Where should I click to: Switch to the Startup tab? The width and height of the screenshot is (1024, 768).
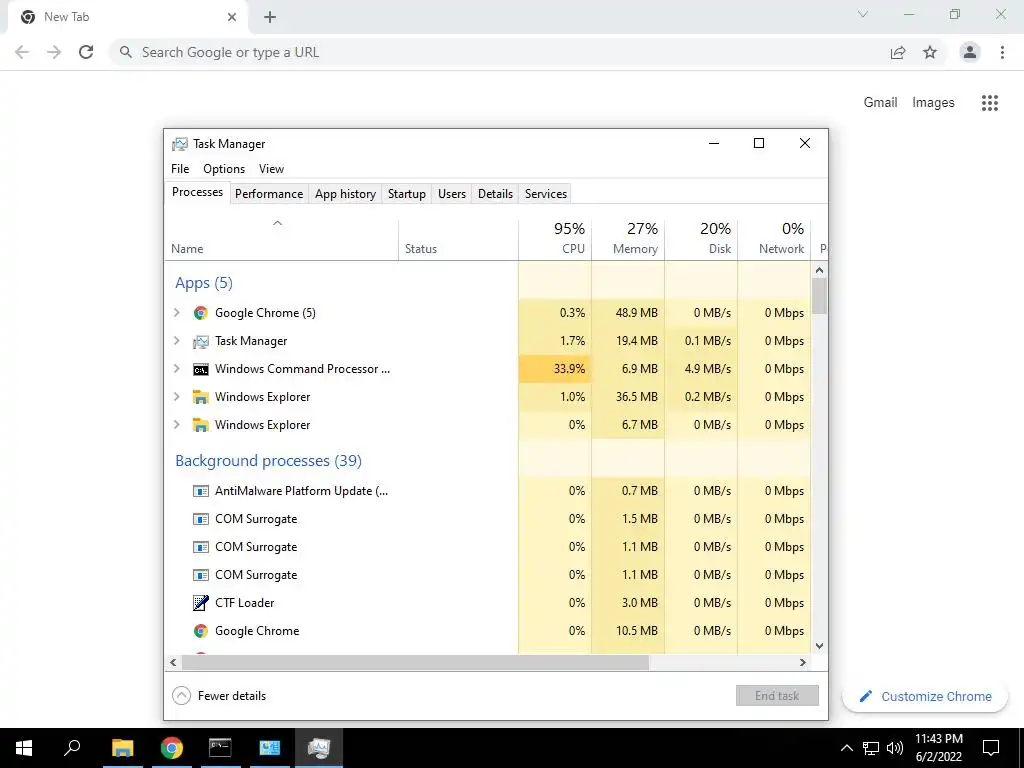[406, 194]
